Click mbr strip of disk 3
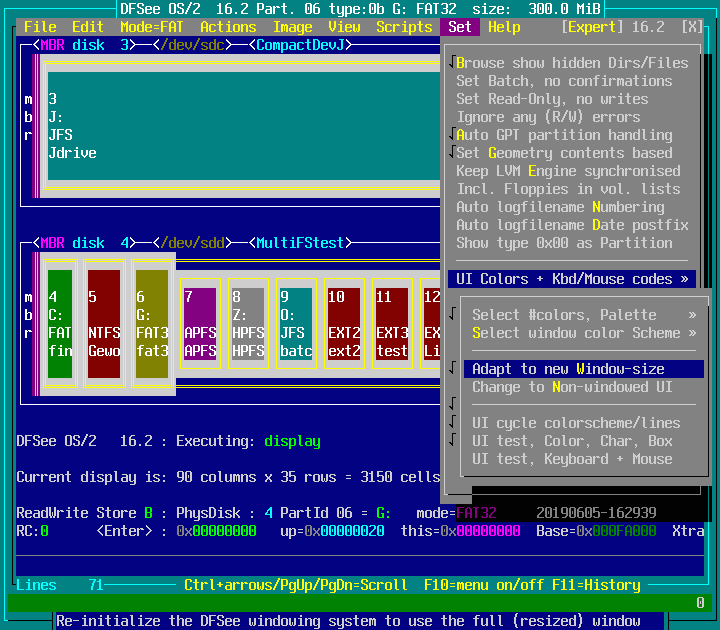The height and width of the screenshot is (630, 720). (28, 117)
